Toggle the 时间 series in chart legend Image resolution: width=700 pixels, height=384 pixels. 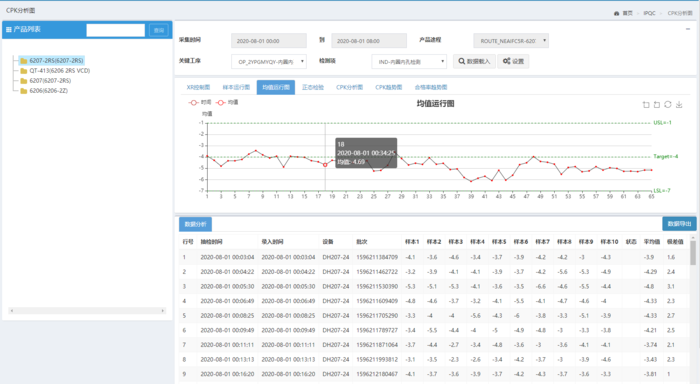coord(200,102)
